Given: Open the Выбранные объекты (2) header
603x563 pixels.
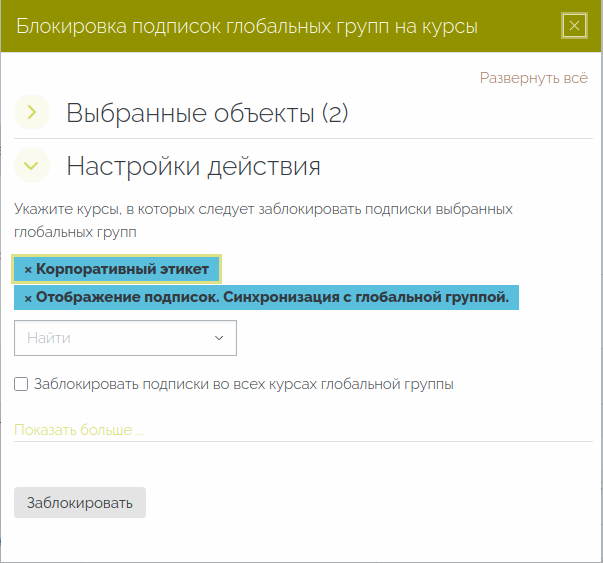Looking at the screenshot, I should [207, 113].
